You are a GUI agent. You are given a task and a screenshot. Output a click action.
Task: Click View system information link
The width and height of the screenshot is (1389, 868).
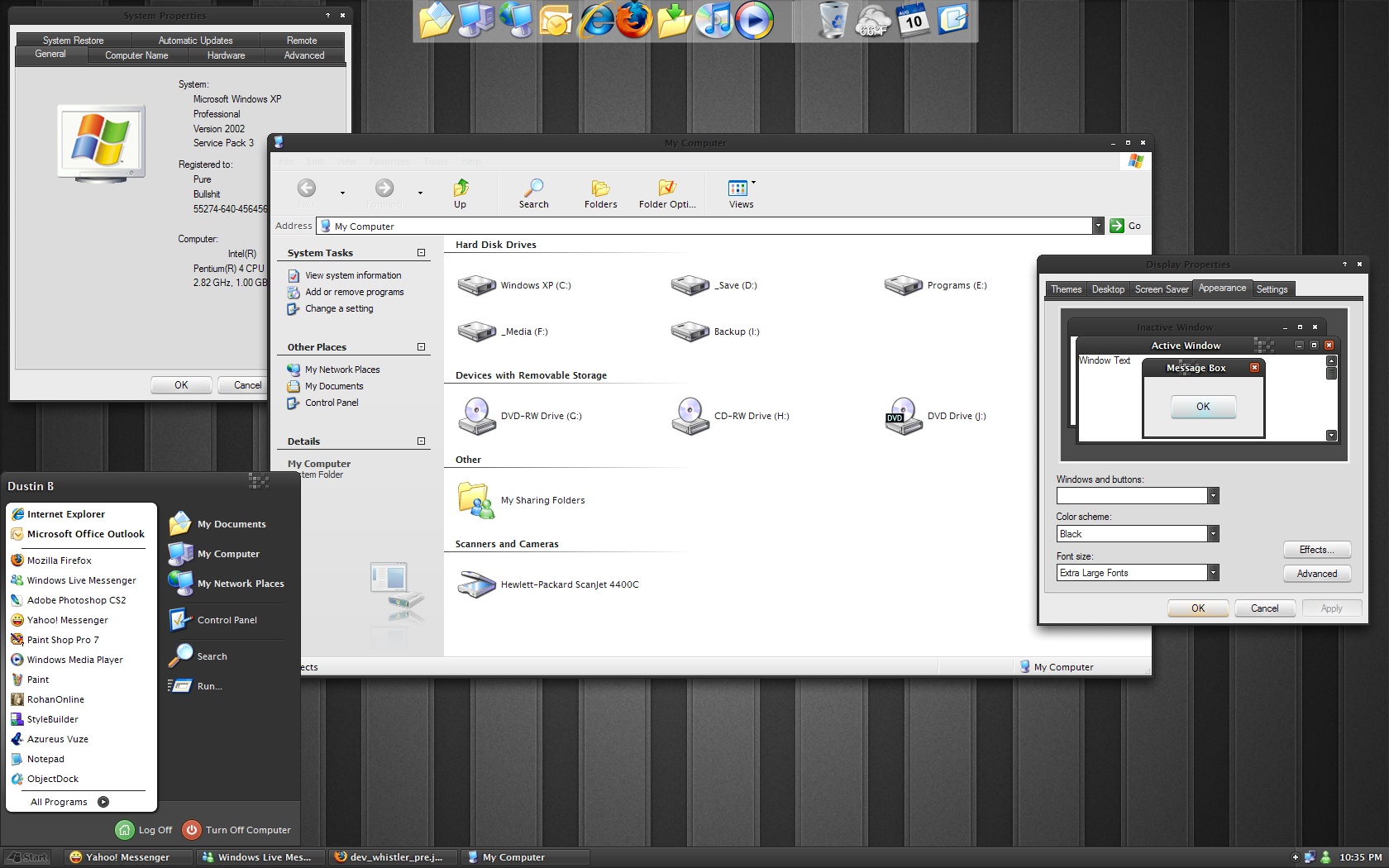click(353, 275)
